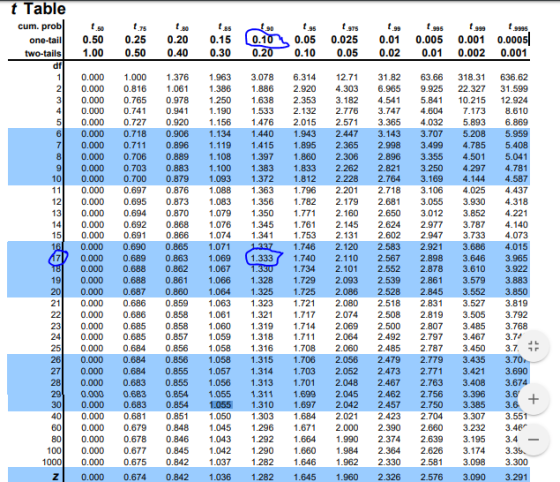Click the zoom in plus button
This screenshot has width=560, height=482.
[x=533, y=399]
